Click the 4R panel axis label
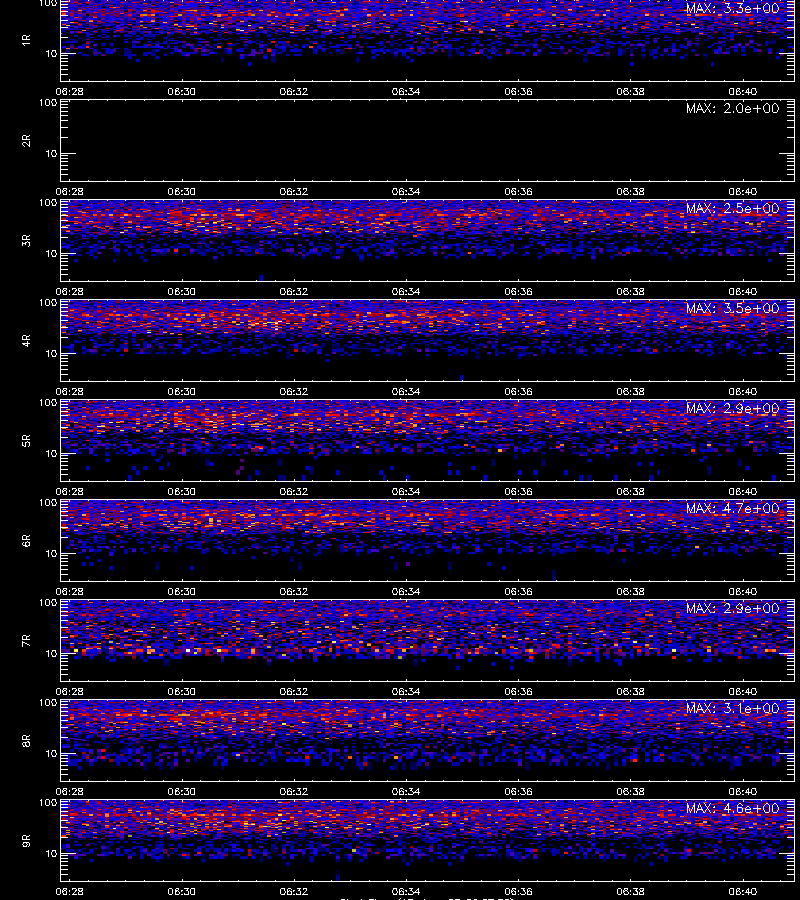Screen dimensions: 800x900 coord(26,340)
